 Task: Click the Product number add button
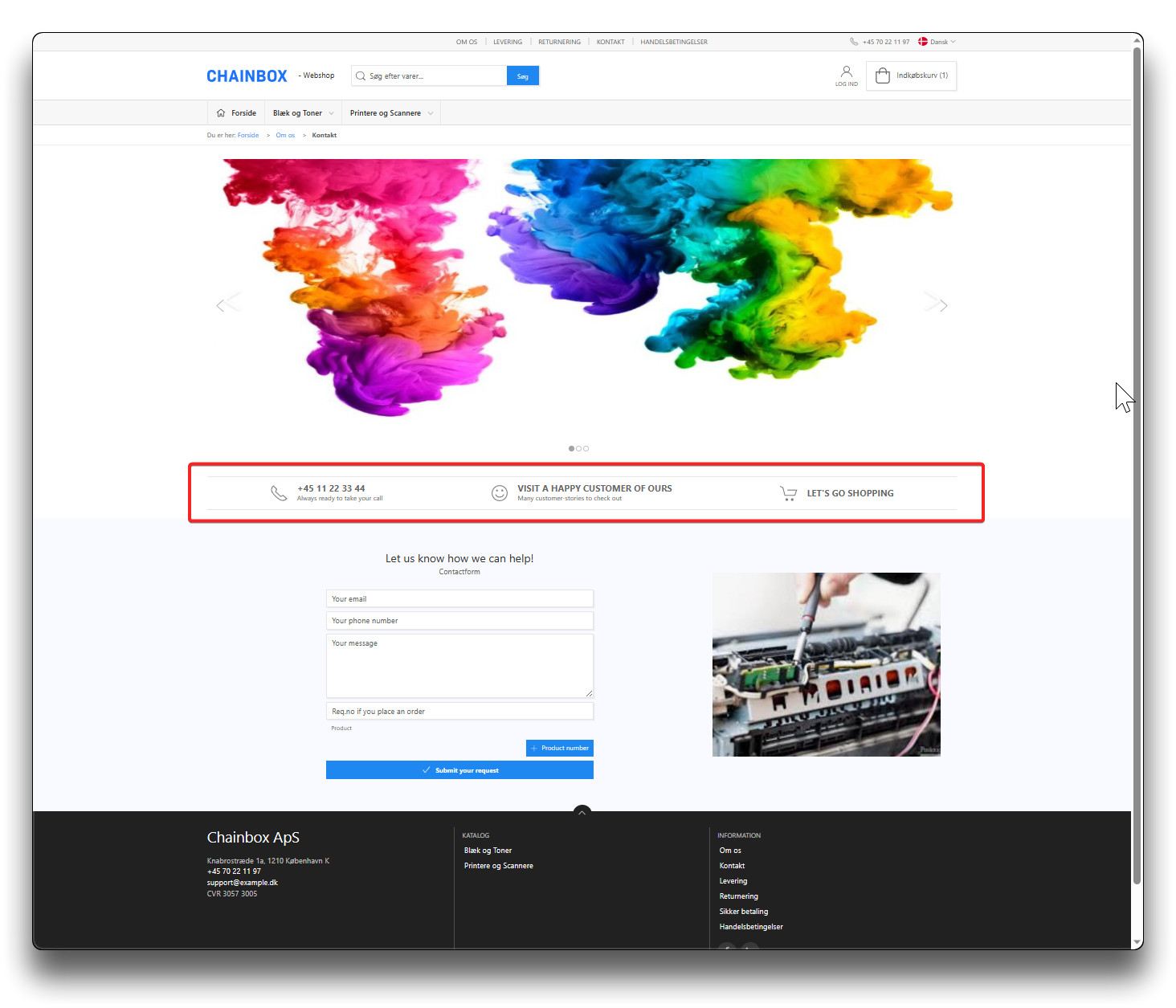pyautogui.click(x=560, y=748)
